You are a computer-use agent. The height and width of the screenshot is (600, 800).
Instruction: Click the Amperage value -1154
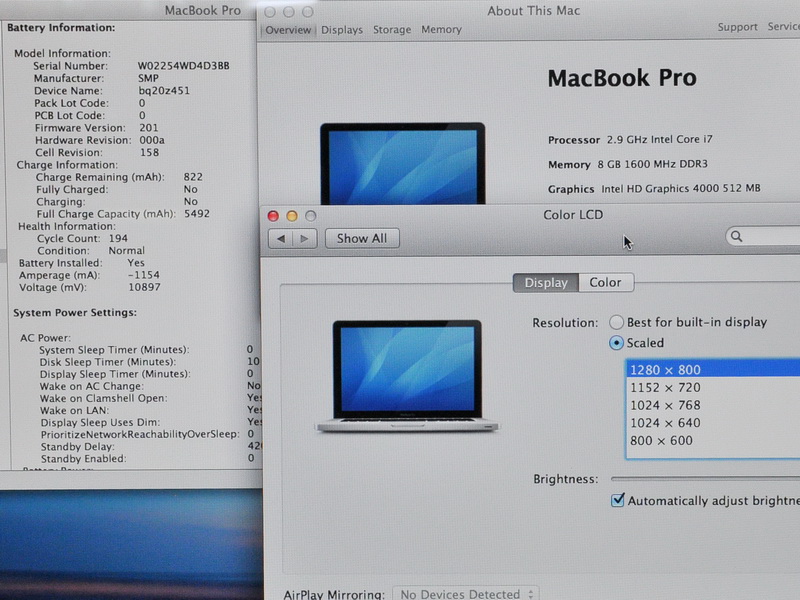coord(143,275)
